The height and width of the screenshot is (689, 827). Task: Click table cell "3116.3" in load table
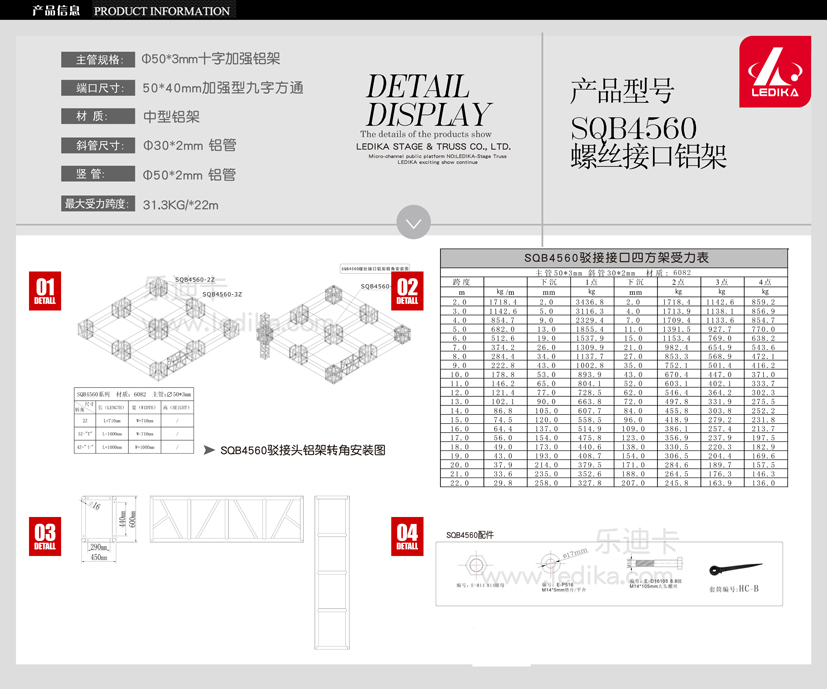[591, 311]
